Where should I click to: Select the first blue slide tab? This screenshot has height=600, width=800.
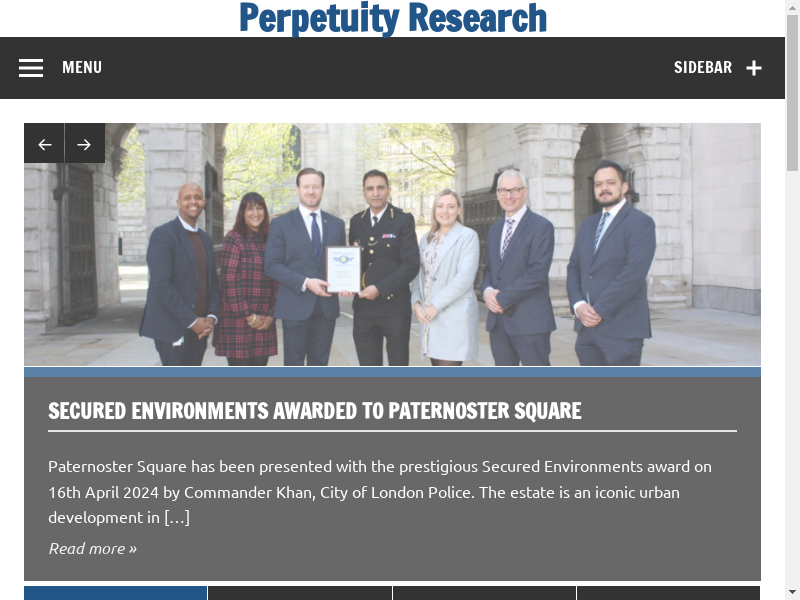tap(115, 592)
